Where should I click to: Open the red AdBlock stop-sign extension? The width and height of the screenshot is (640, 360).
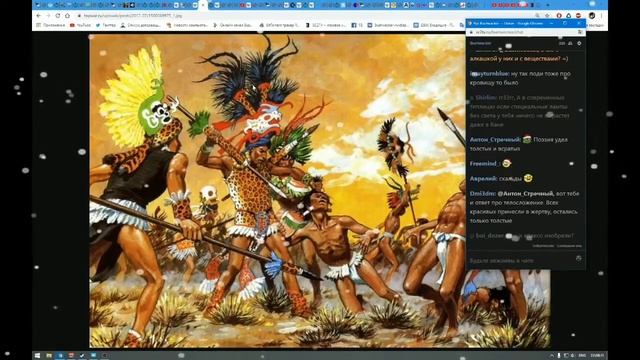tap(578, 16)
